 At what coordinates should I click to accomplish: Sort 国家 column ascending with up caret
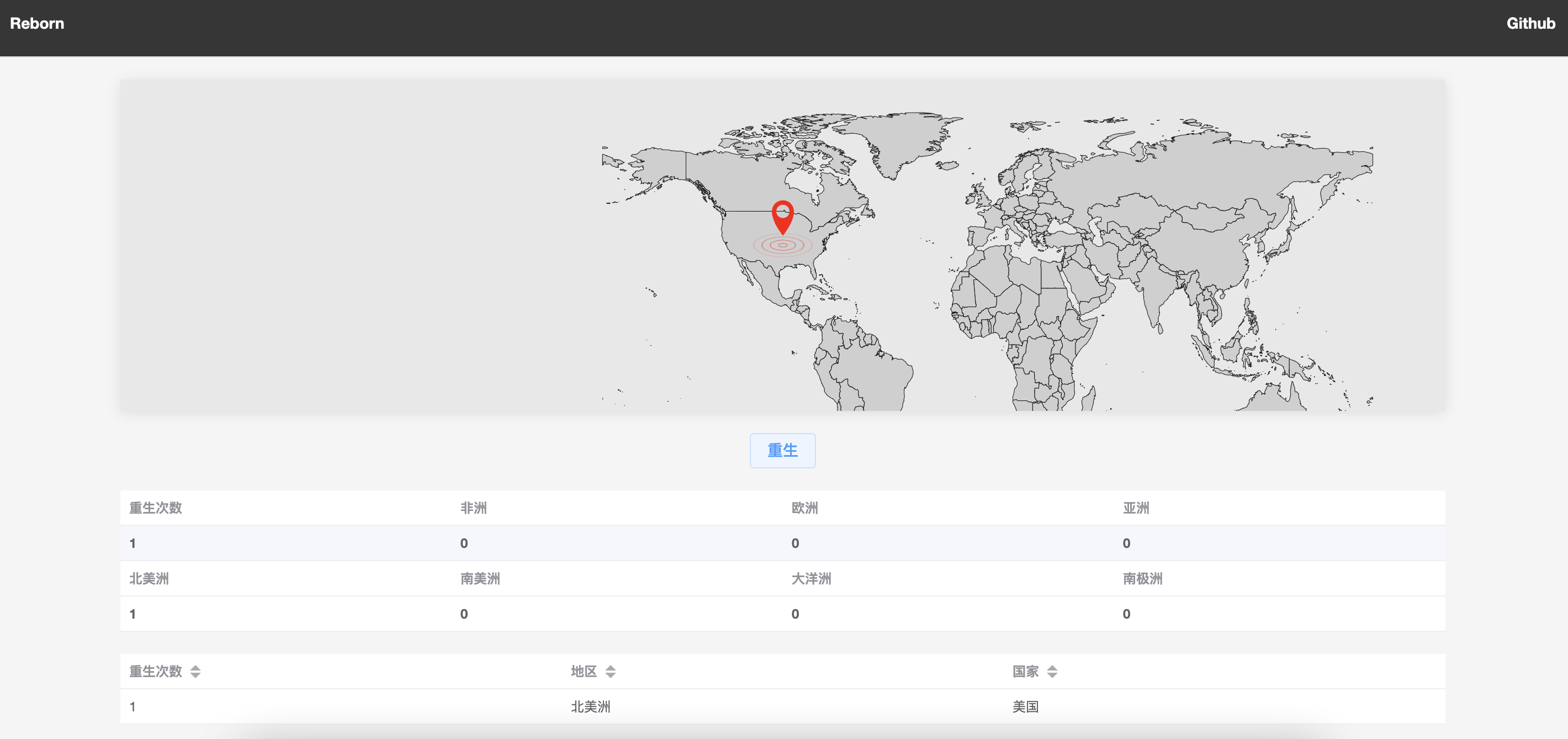click(x=1052, y=668)
